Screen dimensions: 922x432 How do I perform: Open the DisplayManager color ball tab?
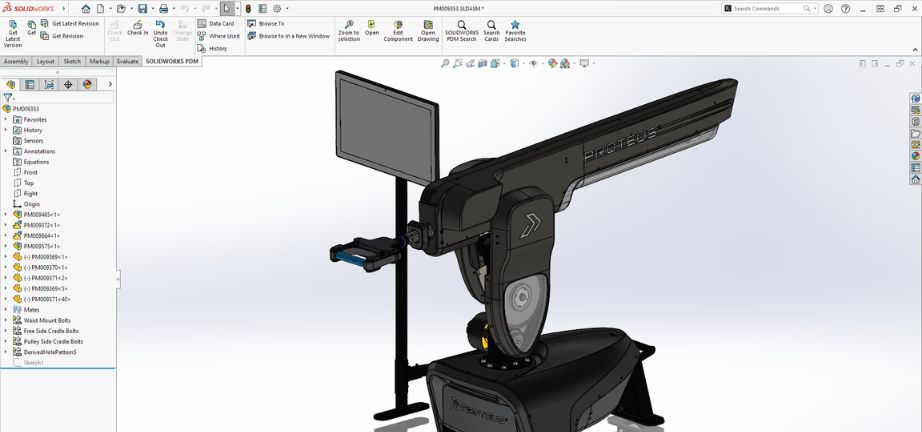pyautogui.click(x=88, y=85)
